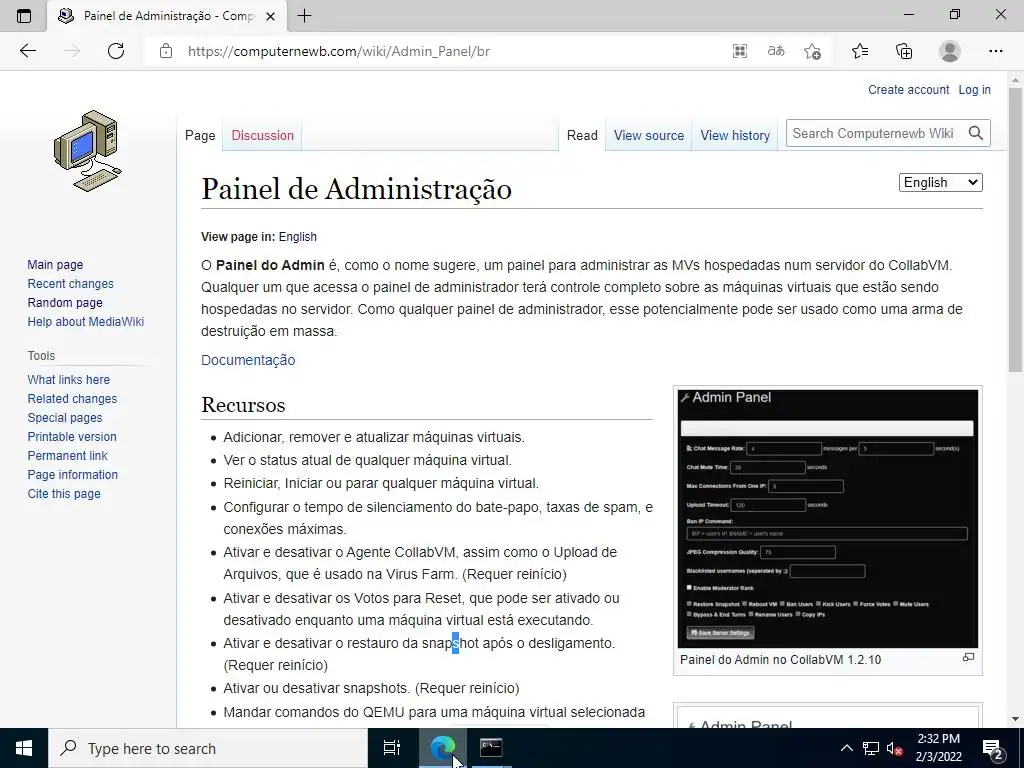This screenshot has height=768, width=1024.
Task: Click the Log in link
Action: 974,89
